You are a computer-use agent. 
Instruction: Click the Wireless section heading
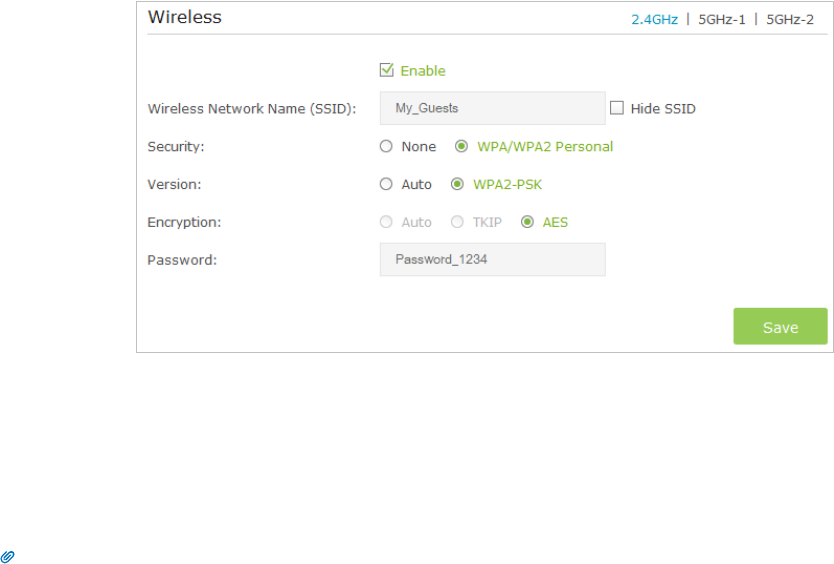coord(185,17)
